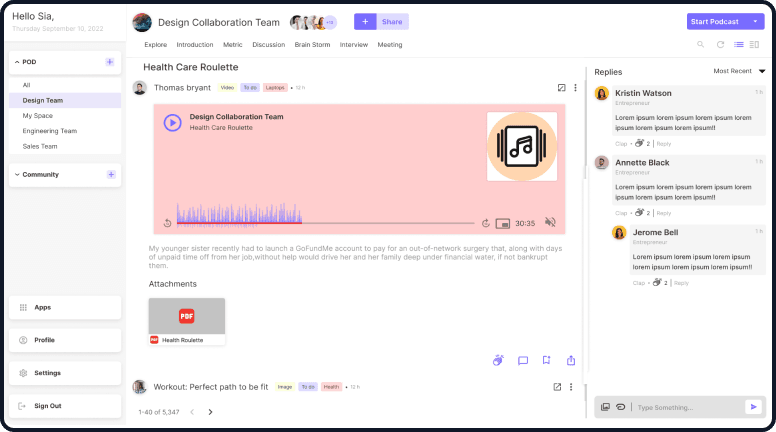
Task: Switch to split panel view layout
Action: point(755,45)
